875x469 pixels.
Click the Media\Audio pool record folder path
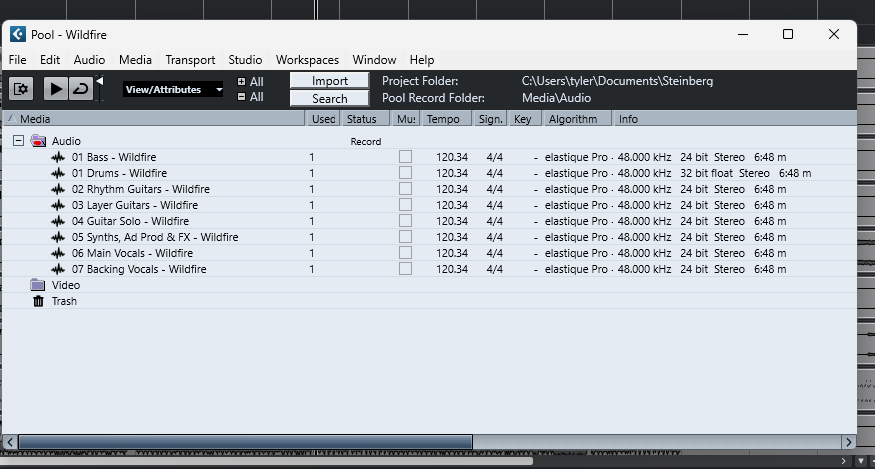[x=556, y=98]
